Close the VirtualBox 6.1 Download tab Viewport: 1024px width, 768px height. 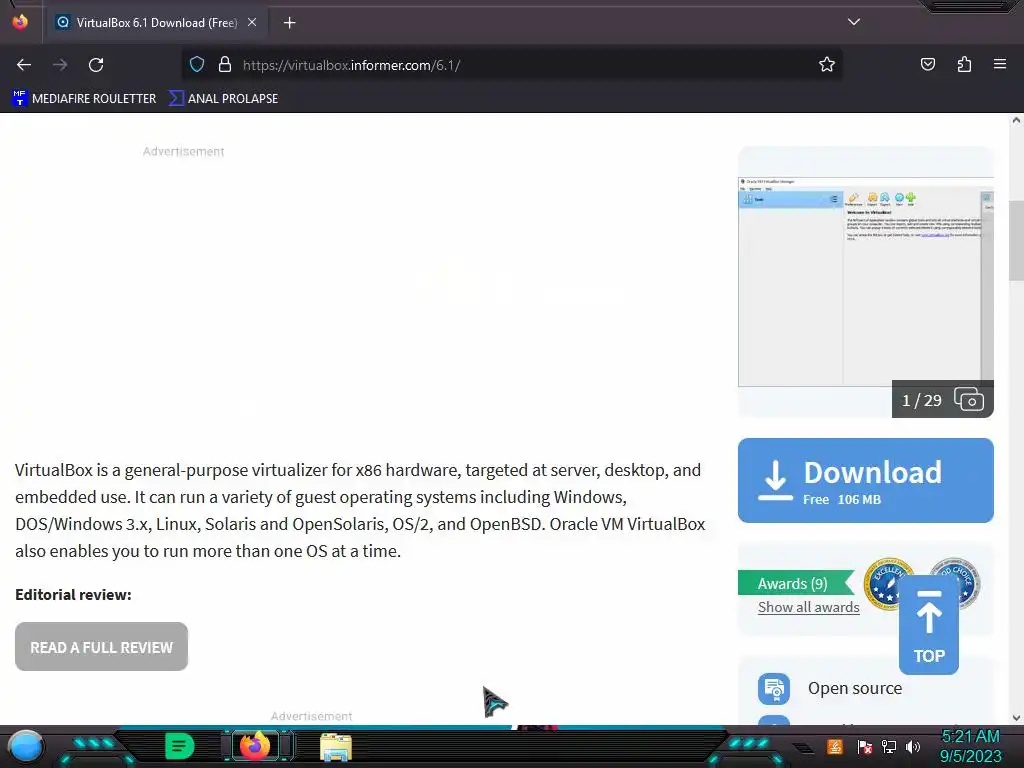[252, 22]
